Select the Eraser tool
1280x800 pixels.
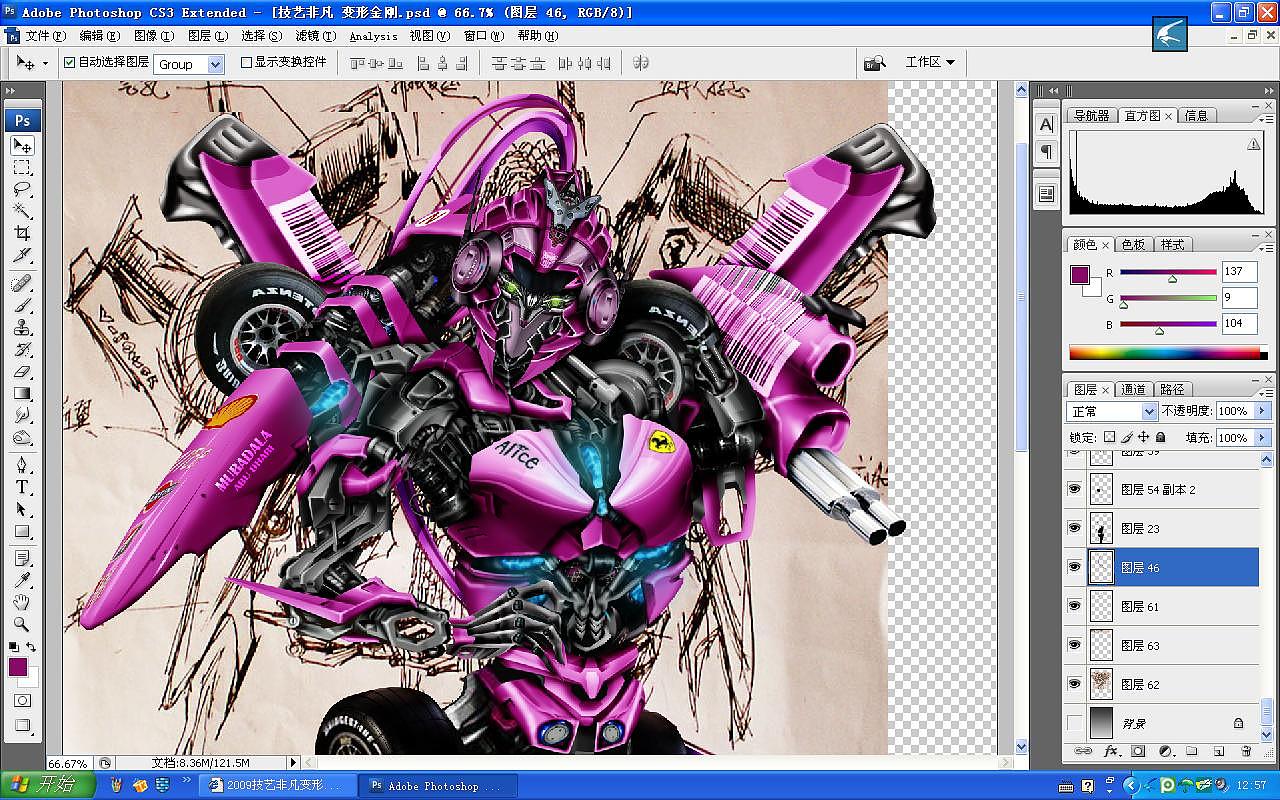coord(22,372)
